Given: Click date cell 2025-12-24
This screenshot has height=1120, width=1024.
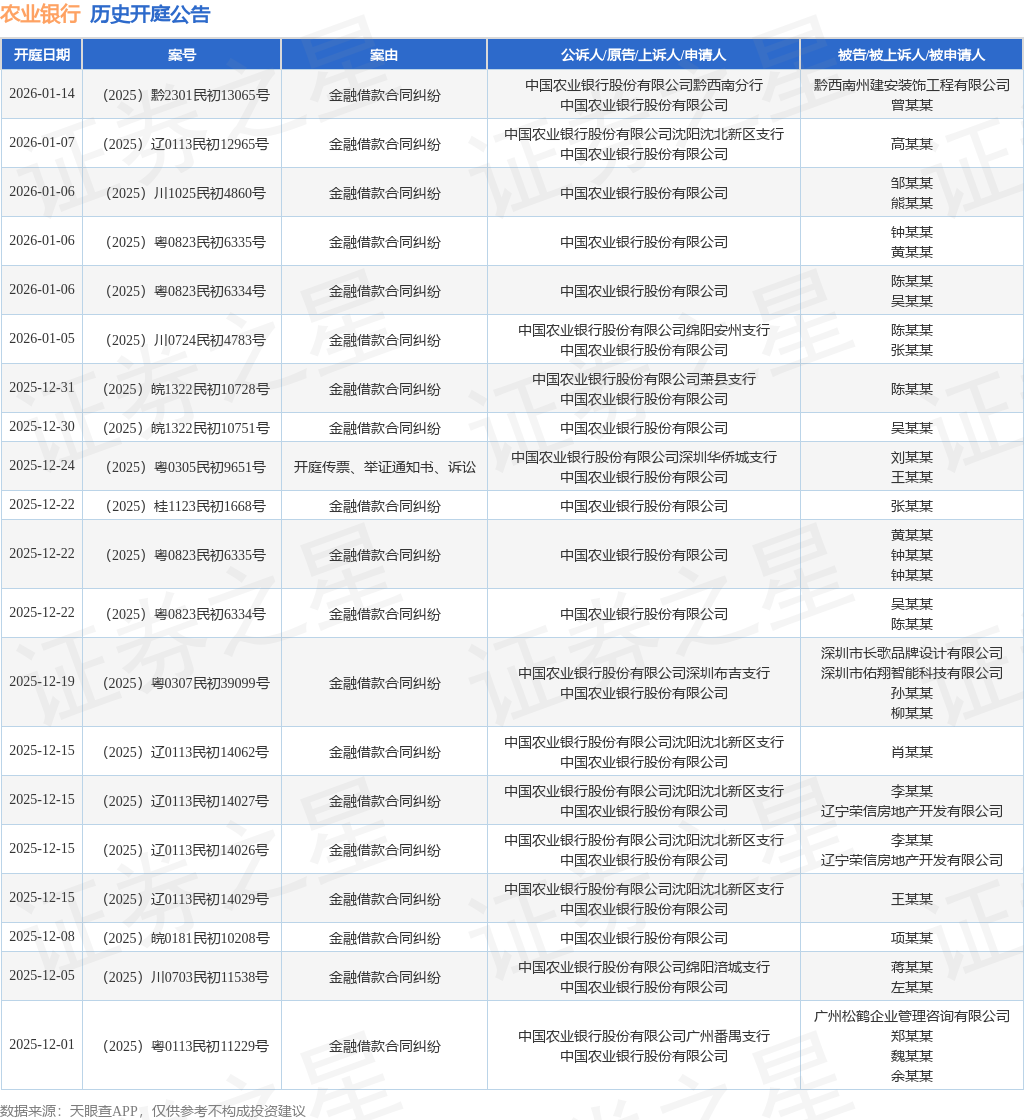Looking at the screenshot, I should (x=42, y=466).
